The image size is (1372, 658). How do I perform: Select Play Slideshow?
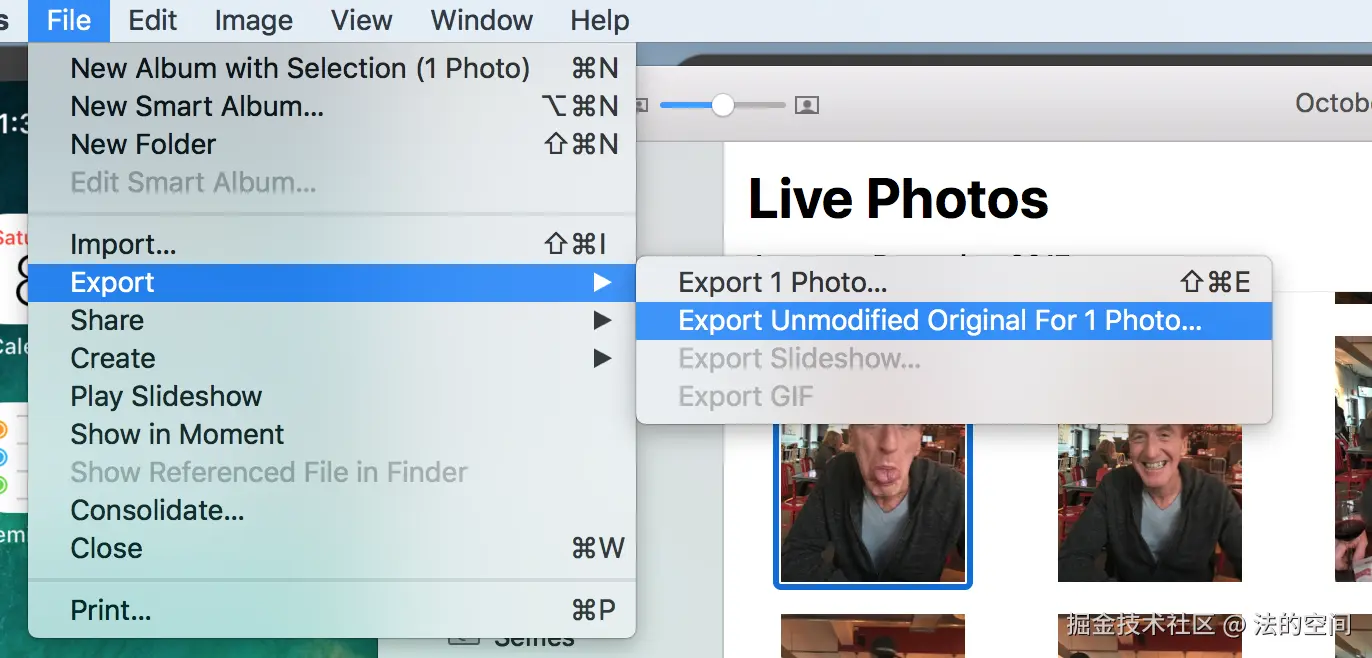332,396
